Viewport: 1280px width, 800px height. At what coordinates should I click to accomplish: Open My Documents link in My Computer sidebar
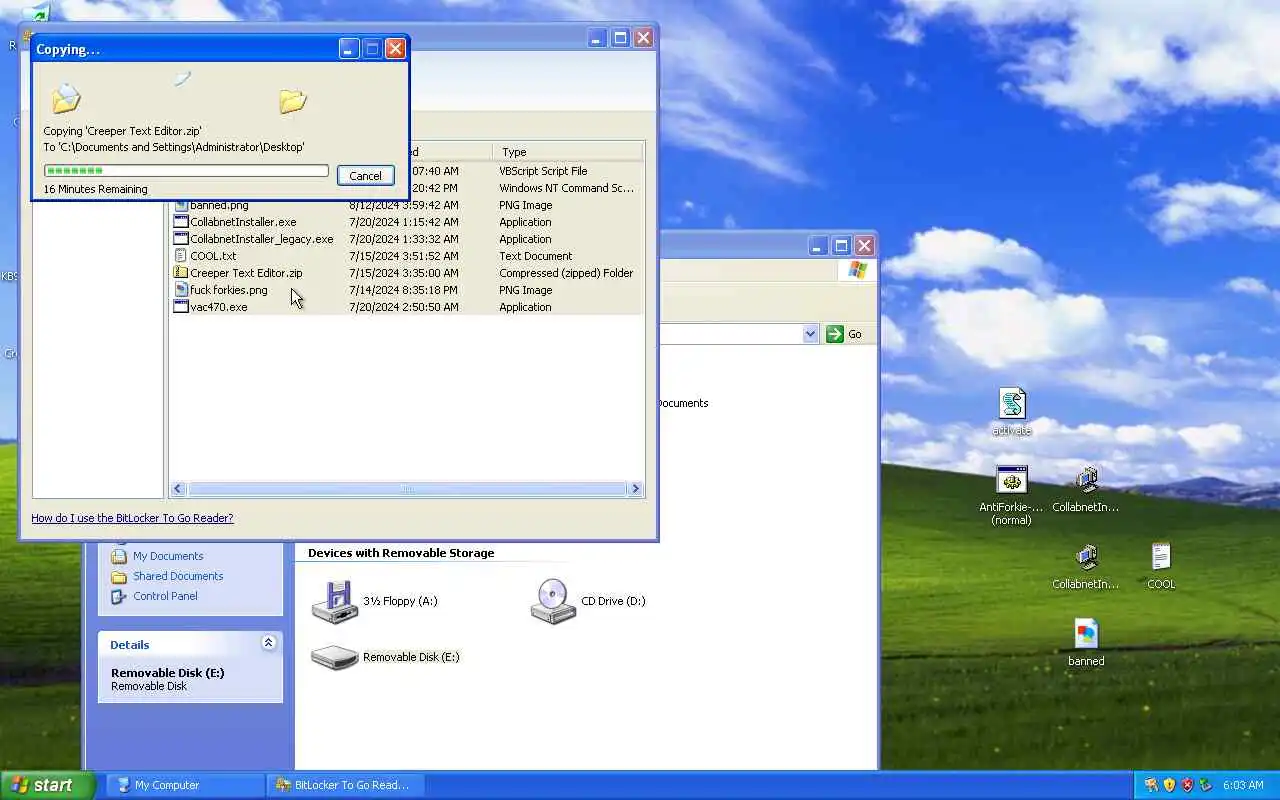tap(168, 556)
